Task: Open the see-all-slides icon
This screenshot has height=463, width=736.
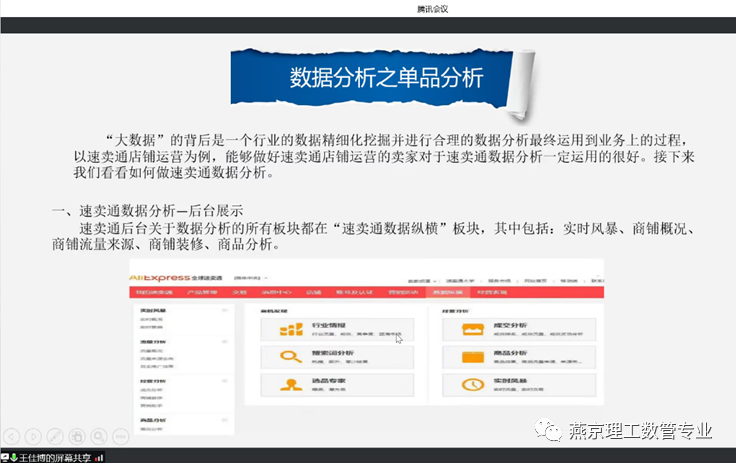Action: click(77, 436)
